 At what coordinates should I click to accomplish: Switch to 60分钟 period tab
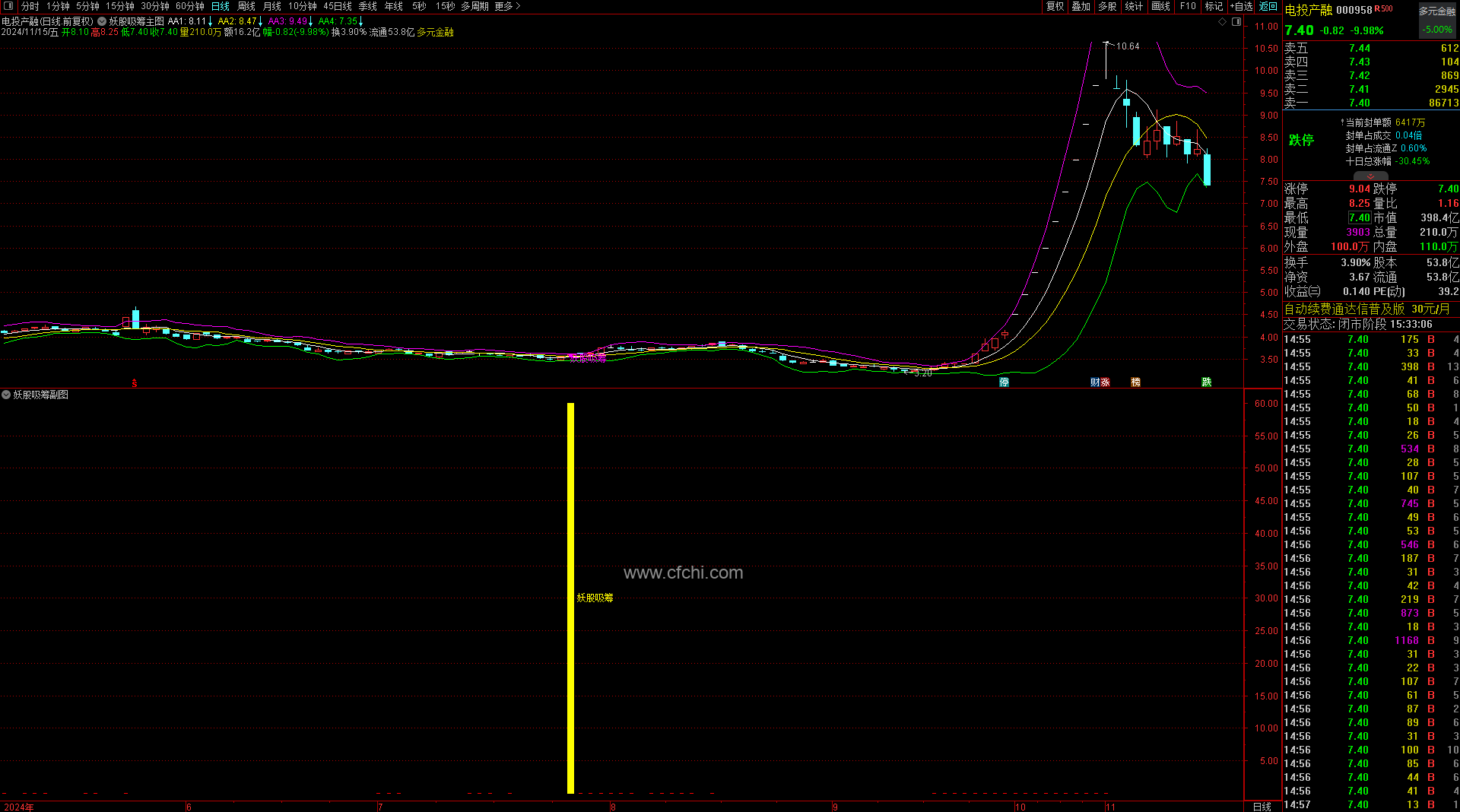coord(190,6)
